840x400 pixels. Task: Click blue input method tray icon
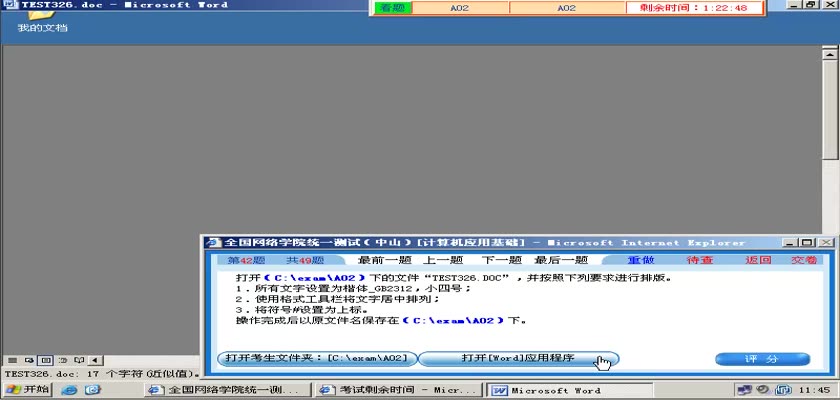784,390
